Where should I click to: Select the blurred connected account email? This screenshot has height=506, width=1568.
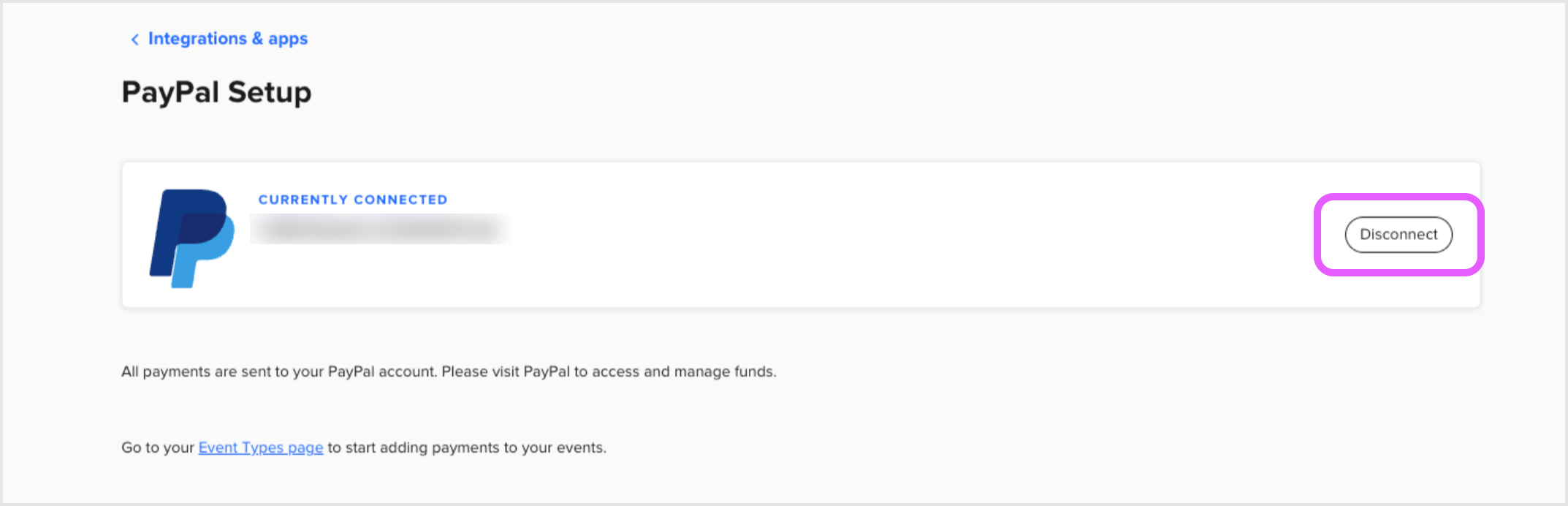[380, 230]
